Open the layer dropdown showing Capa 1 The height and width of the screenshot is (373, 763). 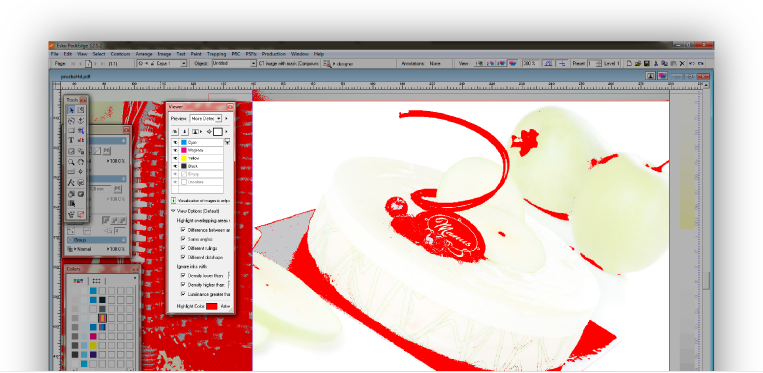click(x=162, y=63)
